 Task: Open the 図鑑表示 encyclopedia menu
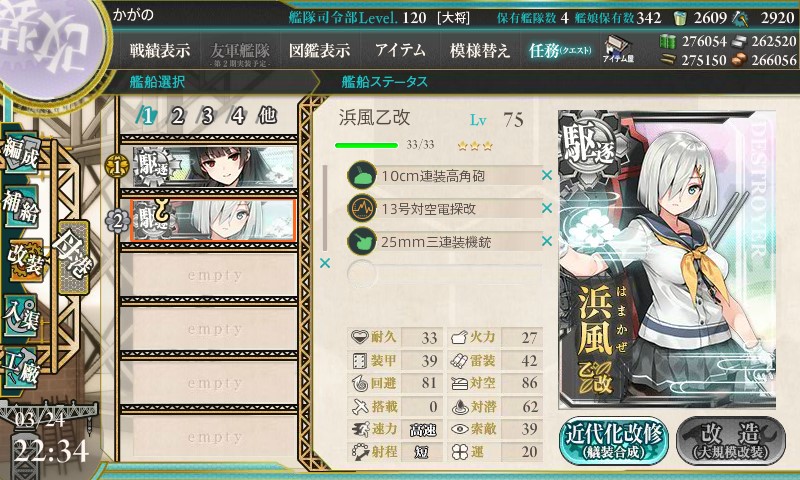(x=319, y=50)
